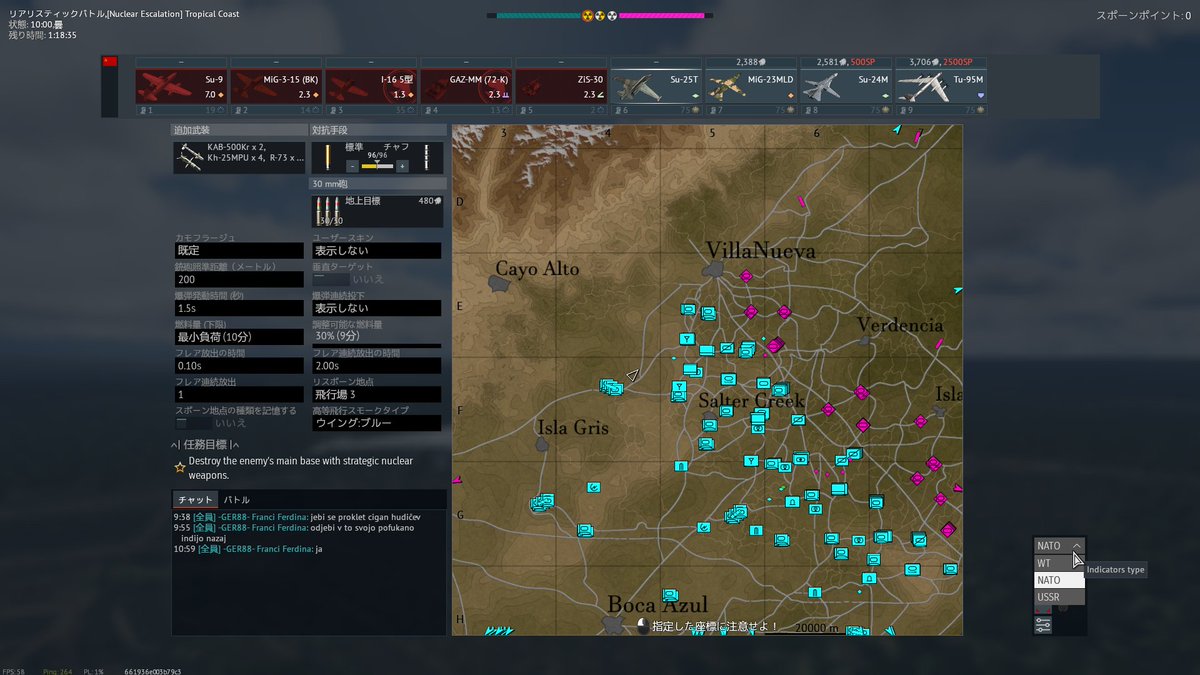
Task: Click Cayo Alto label on map
Action: 538,268
